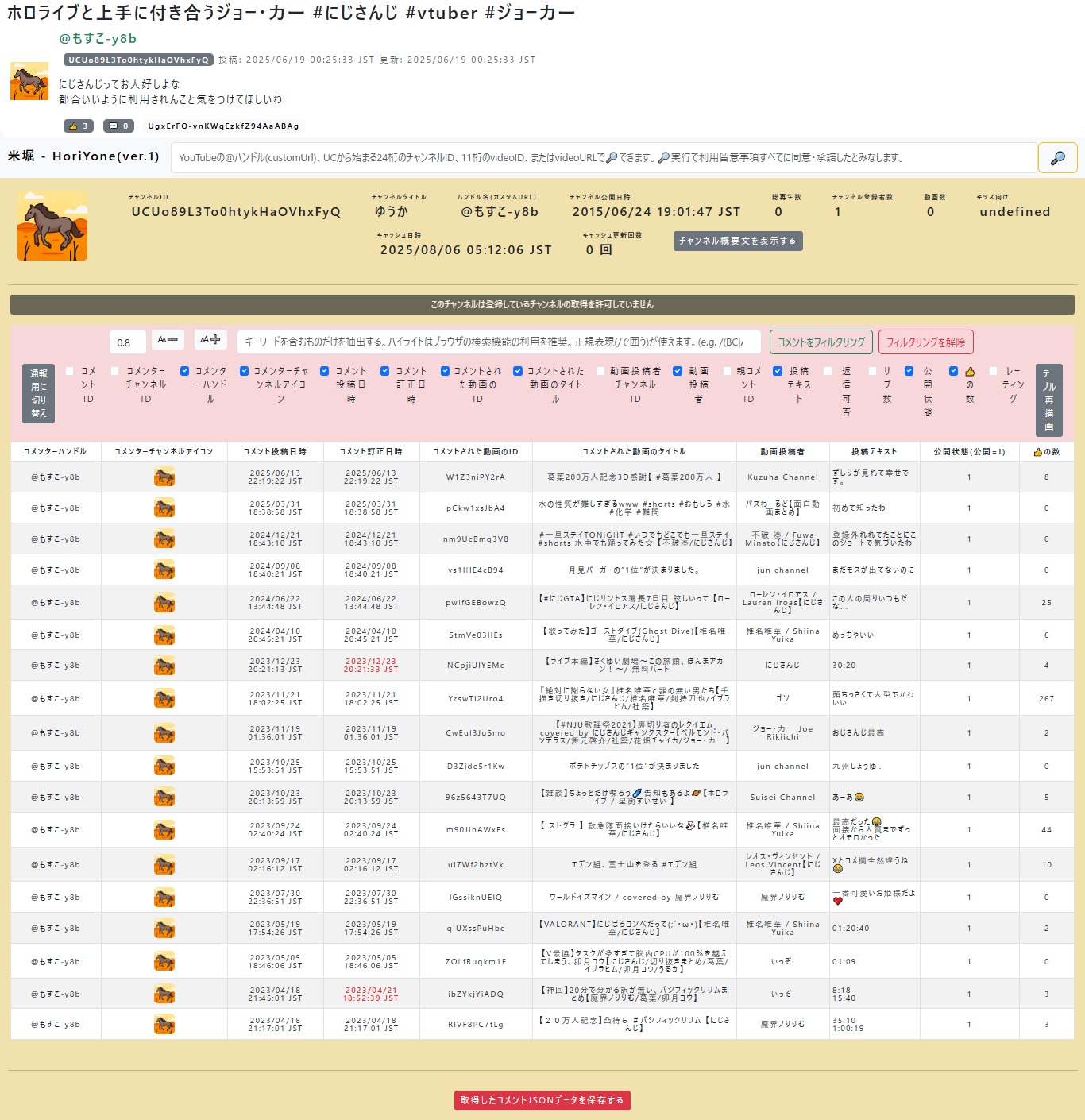
Task: Click commenter icon in 2023/12/23 row
Action: coord(164,665)
